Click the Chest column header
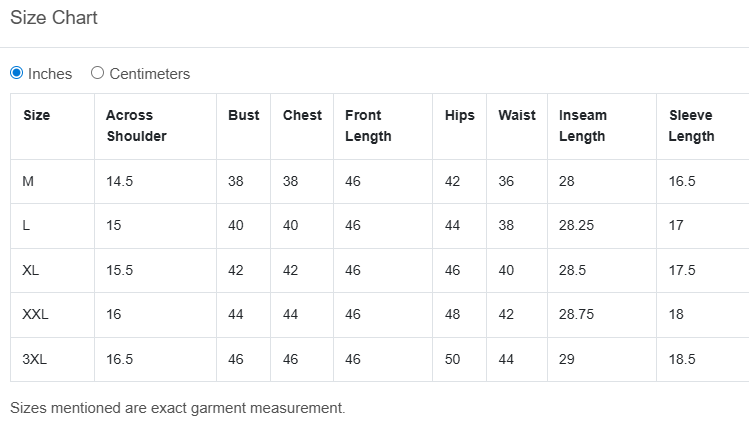 pyautogui.click(x=302, y=115)
